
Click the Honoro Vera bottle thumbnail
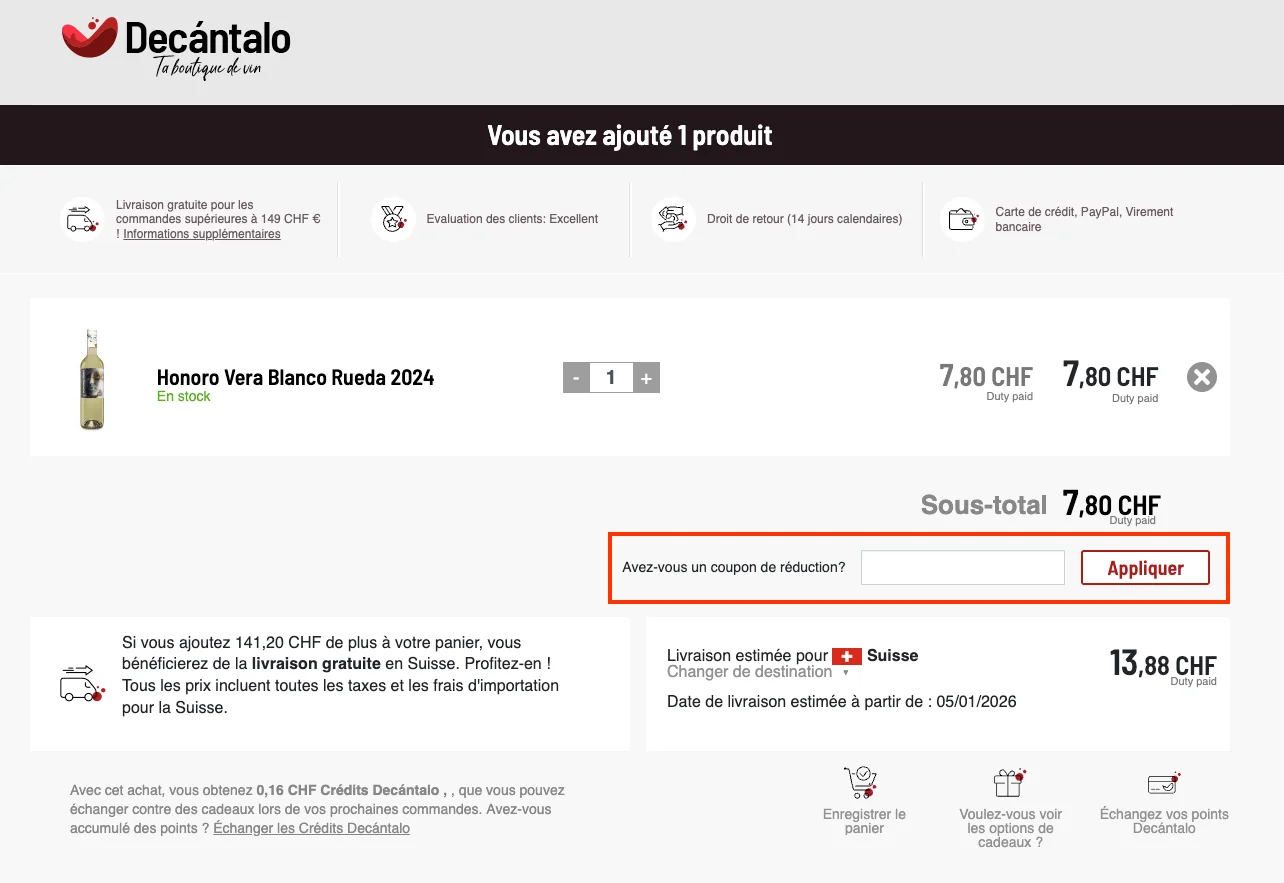[x=92, y=377]
